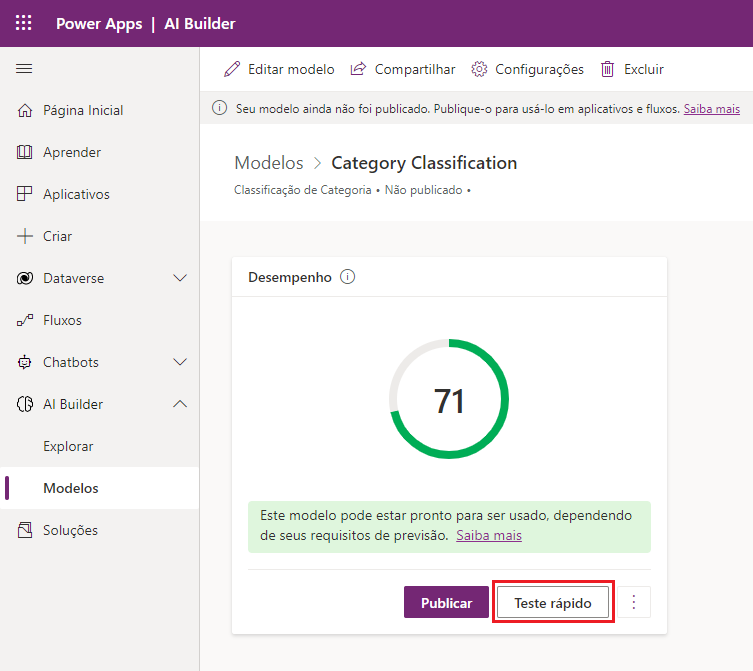The image size is (753, 671).
Task: Click Excluir in the toolbar
Action: pos(632,69)
